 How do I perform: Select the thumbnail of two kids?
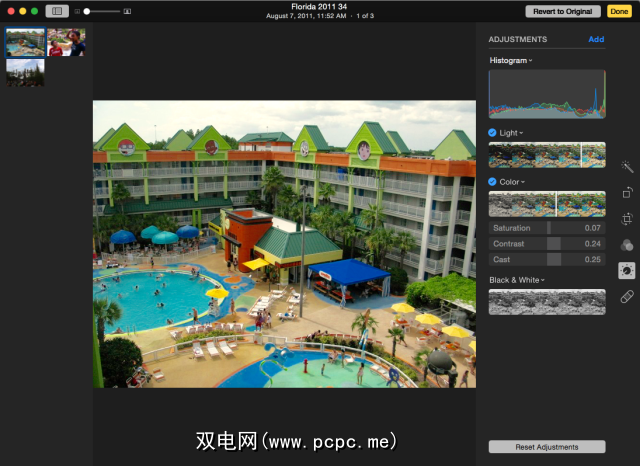click(66, 42)
